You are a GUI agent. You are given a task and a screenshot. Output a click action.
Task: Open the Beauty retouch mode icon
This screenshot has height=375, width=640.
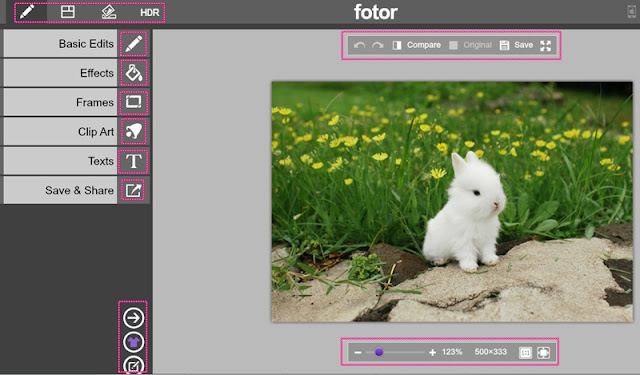pyautogui.click(x=109, y=12)
